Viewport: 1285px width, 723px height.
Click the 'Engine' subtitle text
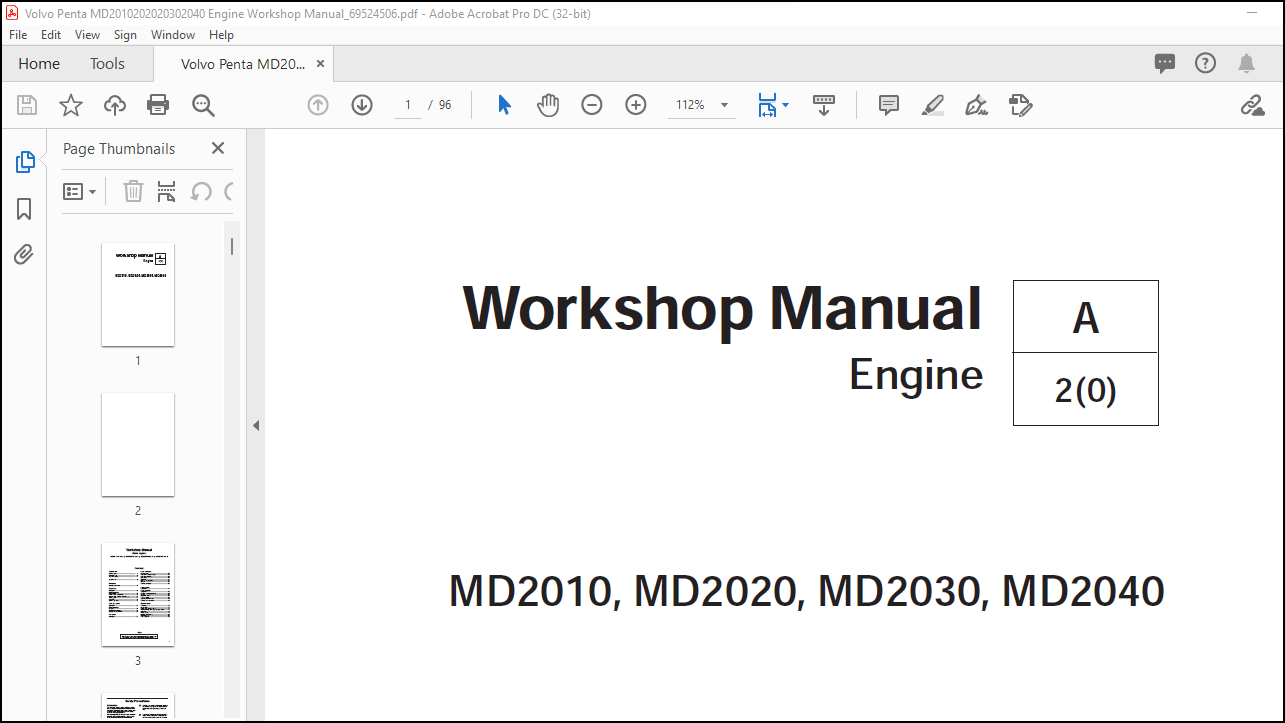[916, 376]
